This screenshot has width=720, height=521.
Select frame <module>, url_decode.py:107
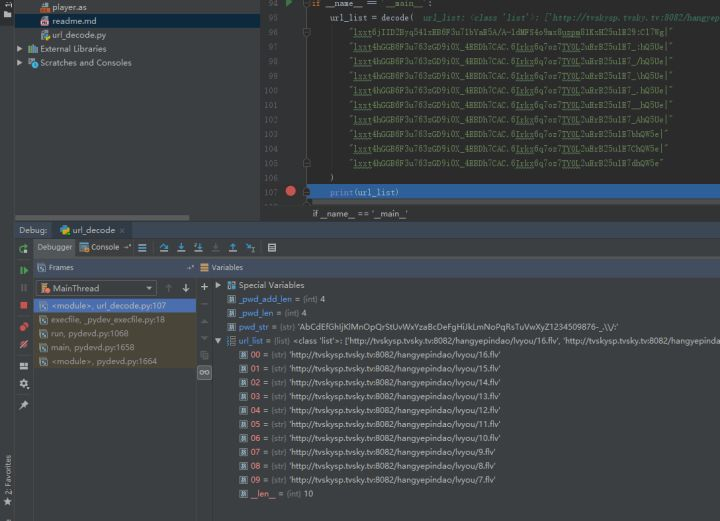point(115,306)
